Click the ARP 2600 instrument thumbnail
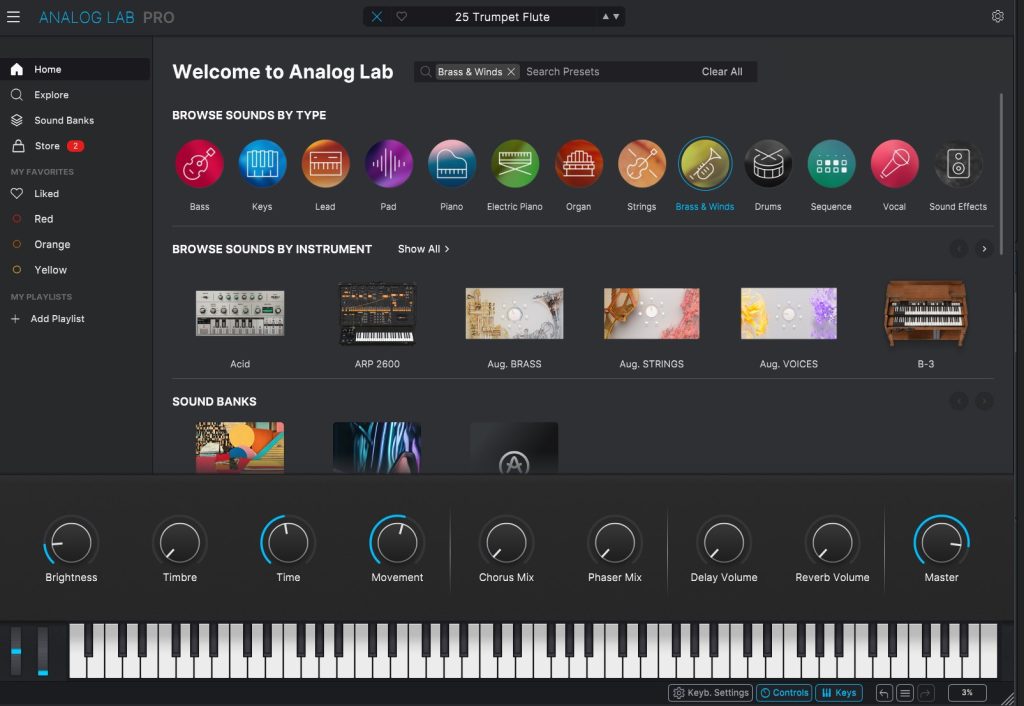This screenshot has width=1024, height=706. (377, 314)
